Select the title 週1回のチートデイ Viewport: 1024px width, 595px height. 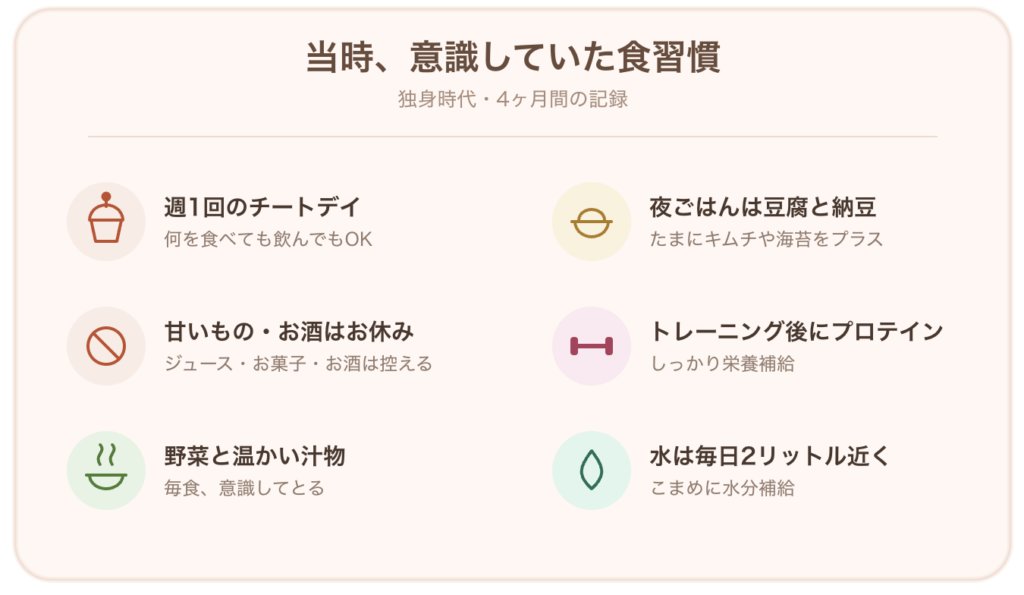(x=262, y=207)
